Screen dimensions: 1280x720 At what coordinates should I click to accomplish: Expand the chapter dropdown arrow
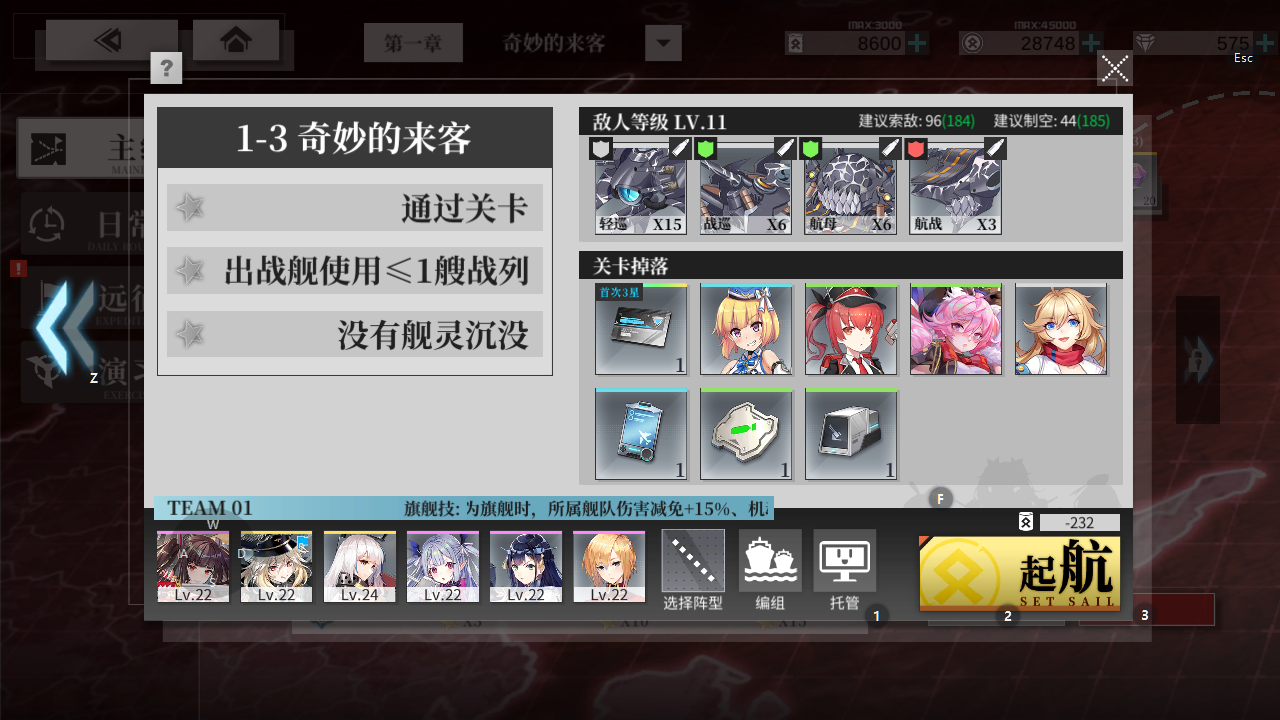(x=664, y=43)
